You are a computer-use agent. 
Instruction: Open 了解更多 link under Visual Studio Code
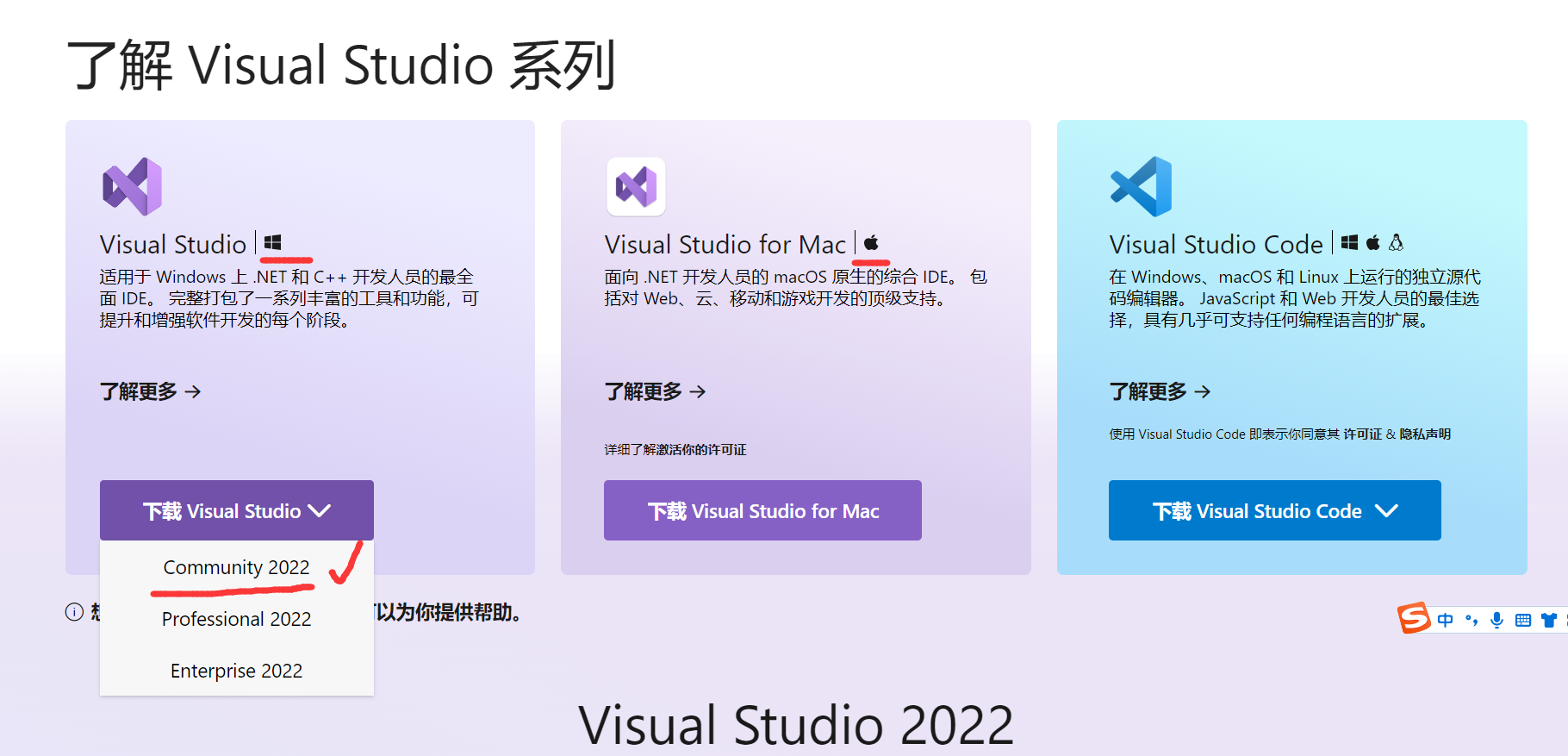point(1160,391)
